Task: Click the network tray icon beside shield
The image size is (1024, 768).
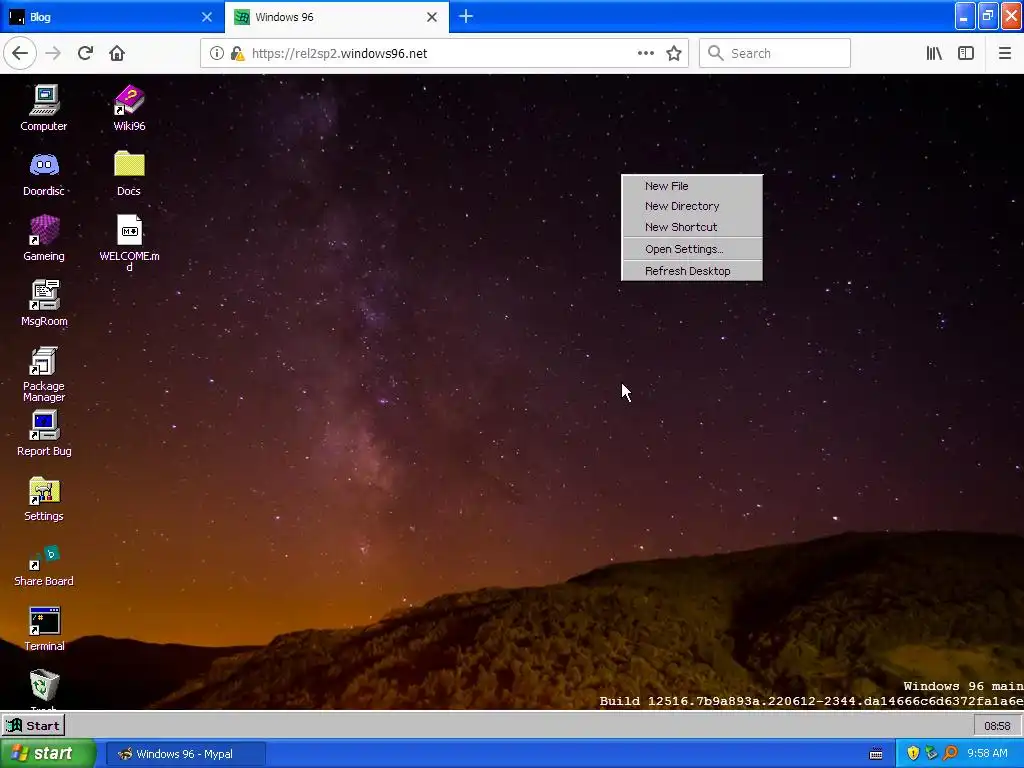Action: (931, 754)
